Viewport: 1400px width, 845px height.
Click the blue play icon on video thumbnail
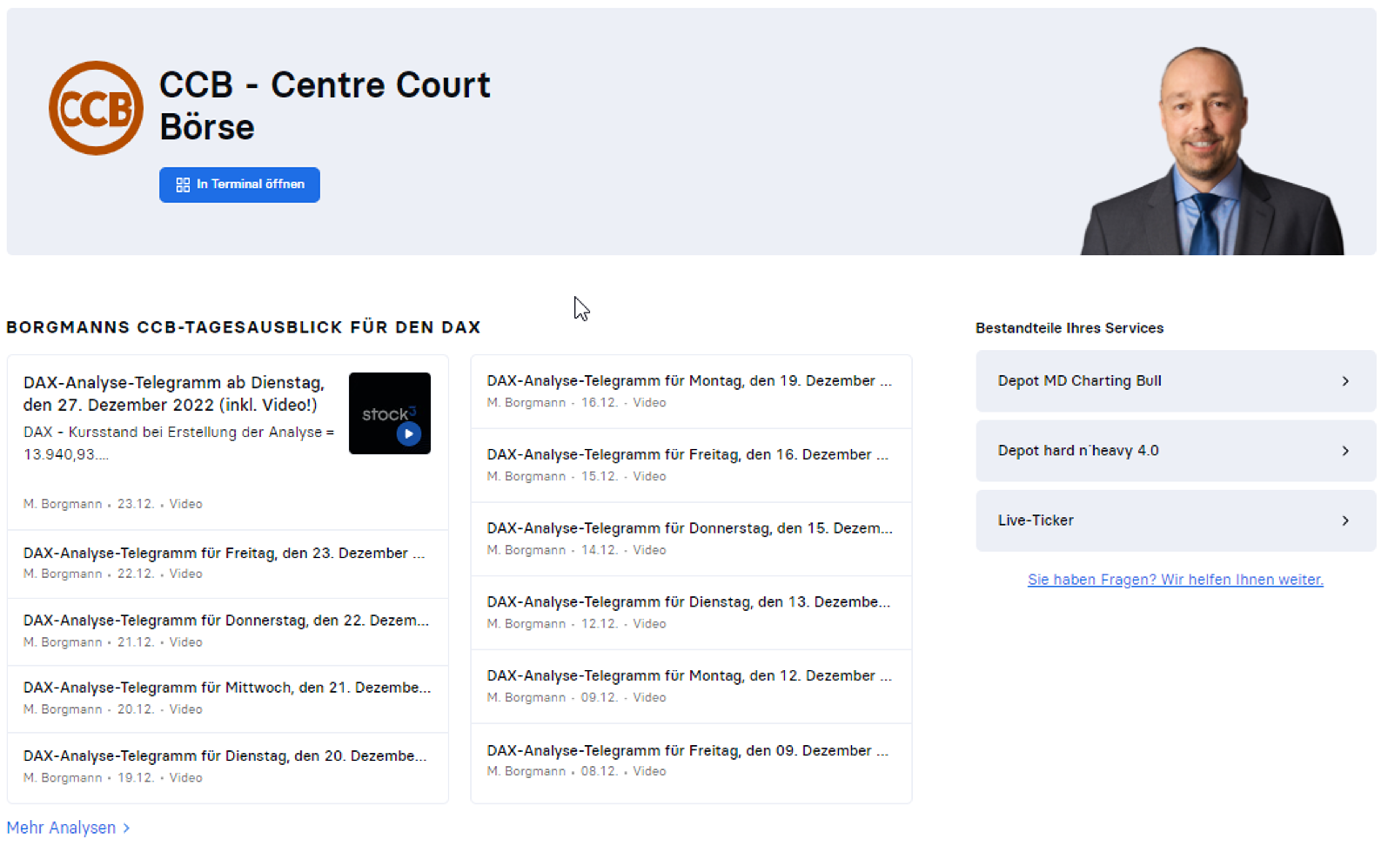(408, 433)
